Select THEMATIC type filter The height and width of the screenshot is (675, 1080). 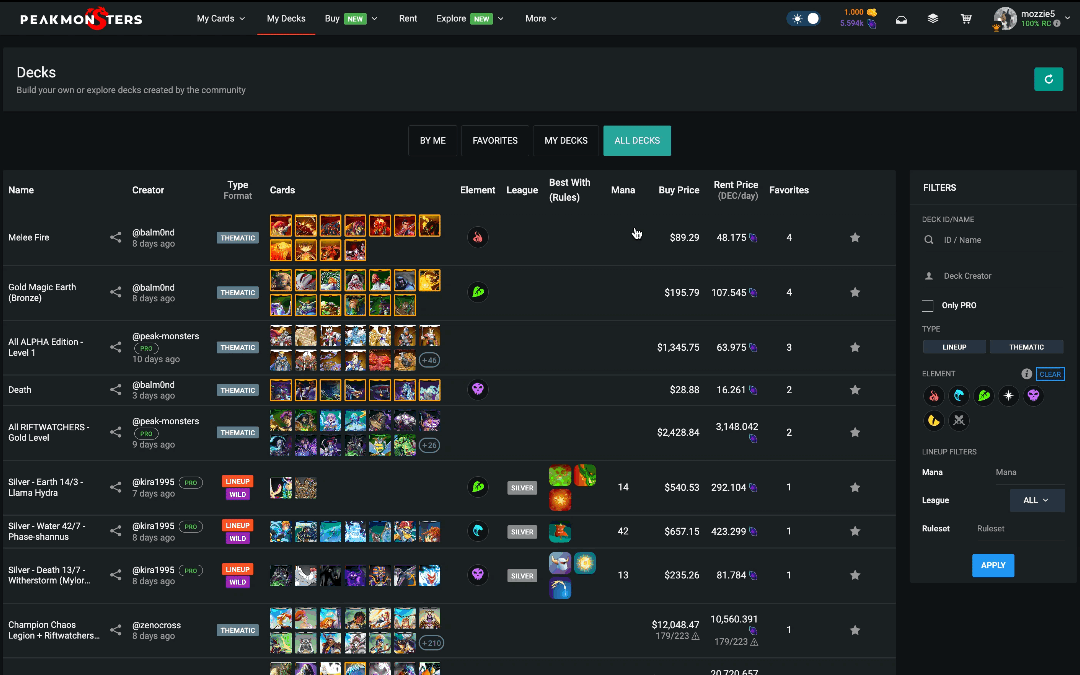click(1026, 347)
